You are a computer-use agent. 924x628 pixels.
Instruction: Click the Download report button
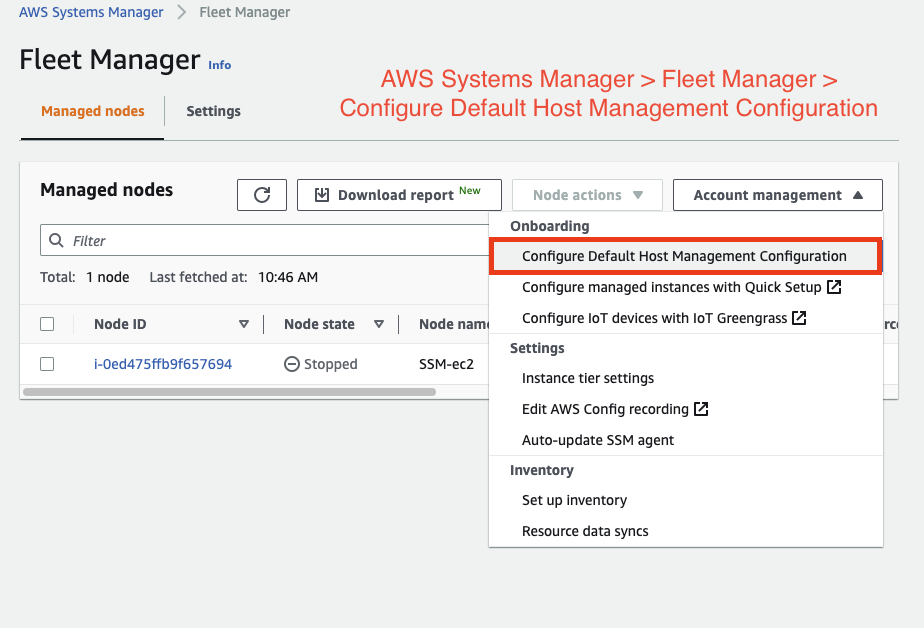pos(398,195)
